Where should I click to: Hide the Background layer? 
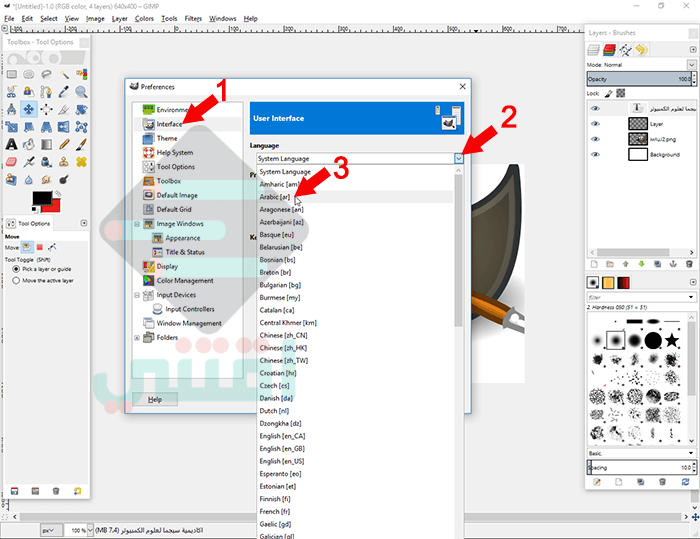click(x=595, y=154)
